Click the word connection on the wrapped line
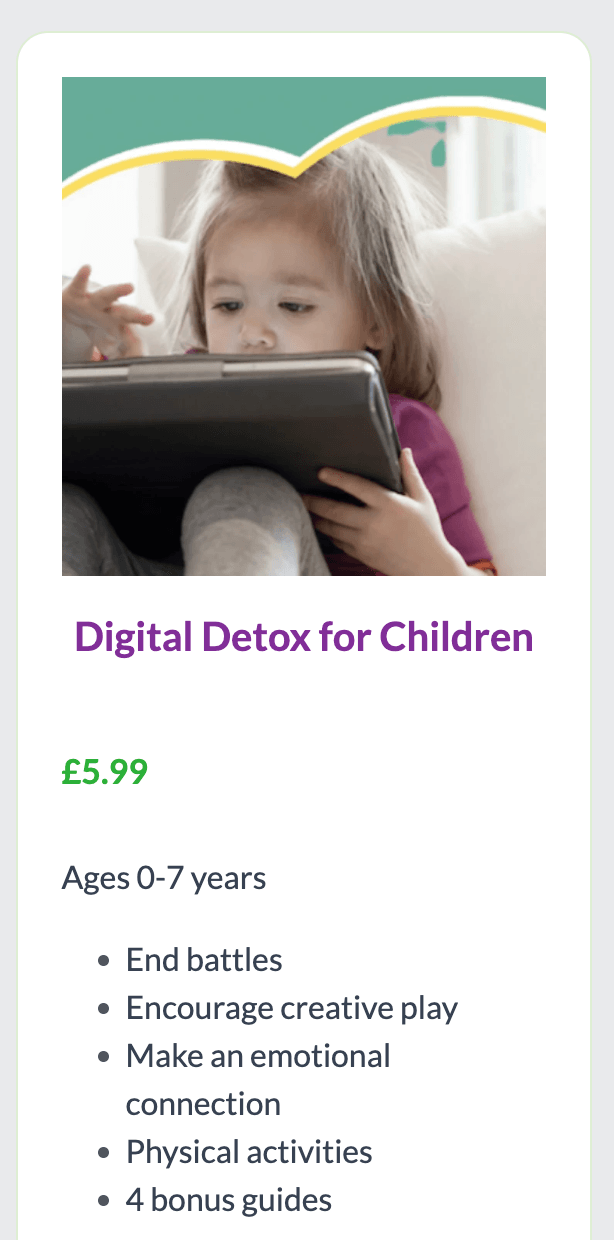This screenshot has height=1240, width=614. [203, 1104]
